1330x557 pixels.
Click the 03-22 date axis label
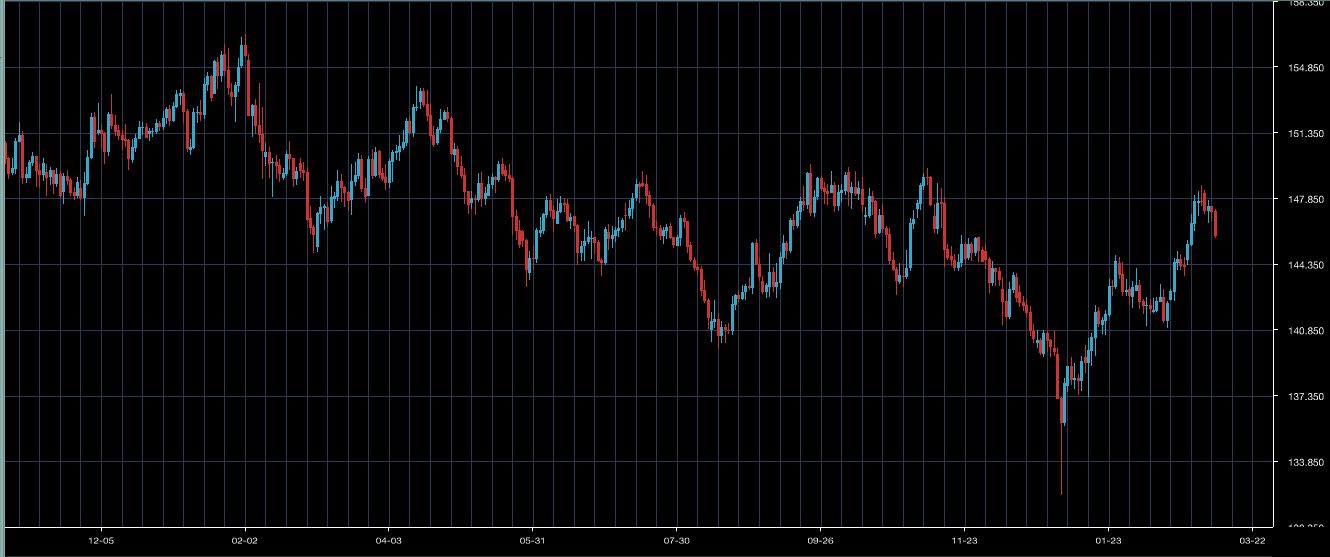(1253, 540)
